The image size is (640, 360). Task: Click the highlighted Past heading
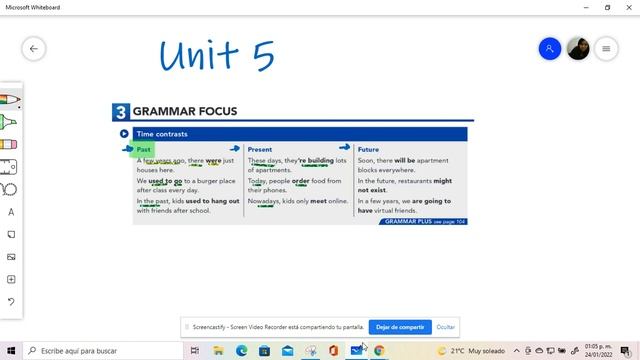[143, 149]
